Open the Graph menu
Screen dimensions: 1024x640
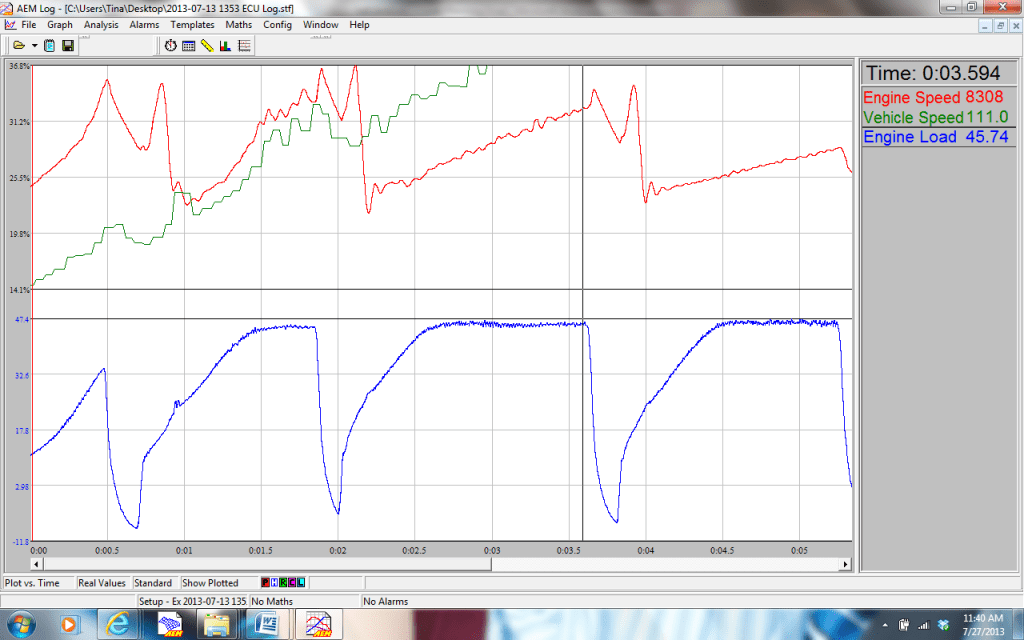point(59,25)
